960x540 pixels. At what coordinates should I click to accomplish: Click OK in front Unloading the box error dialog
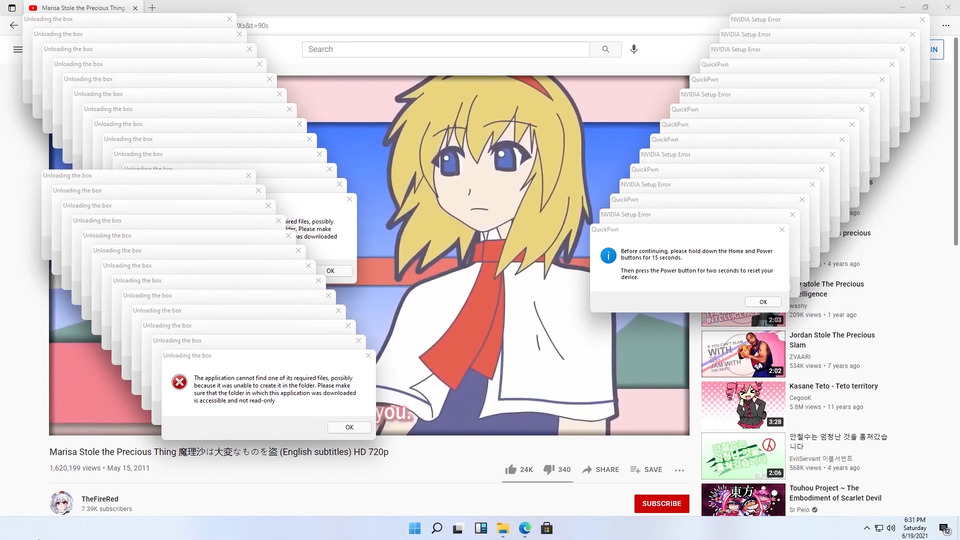[x=349, y=427]
